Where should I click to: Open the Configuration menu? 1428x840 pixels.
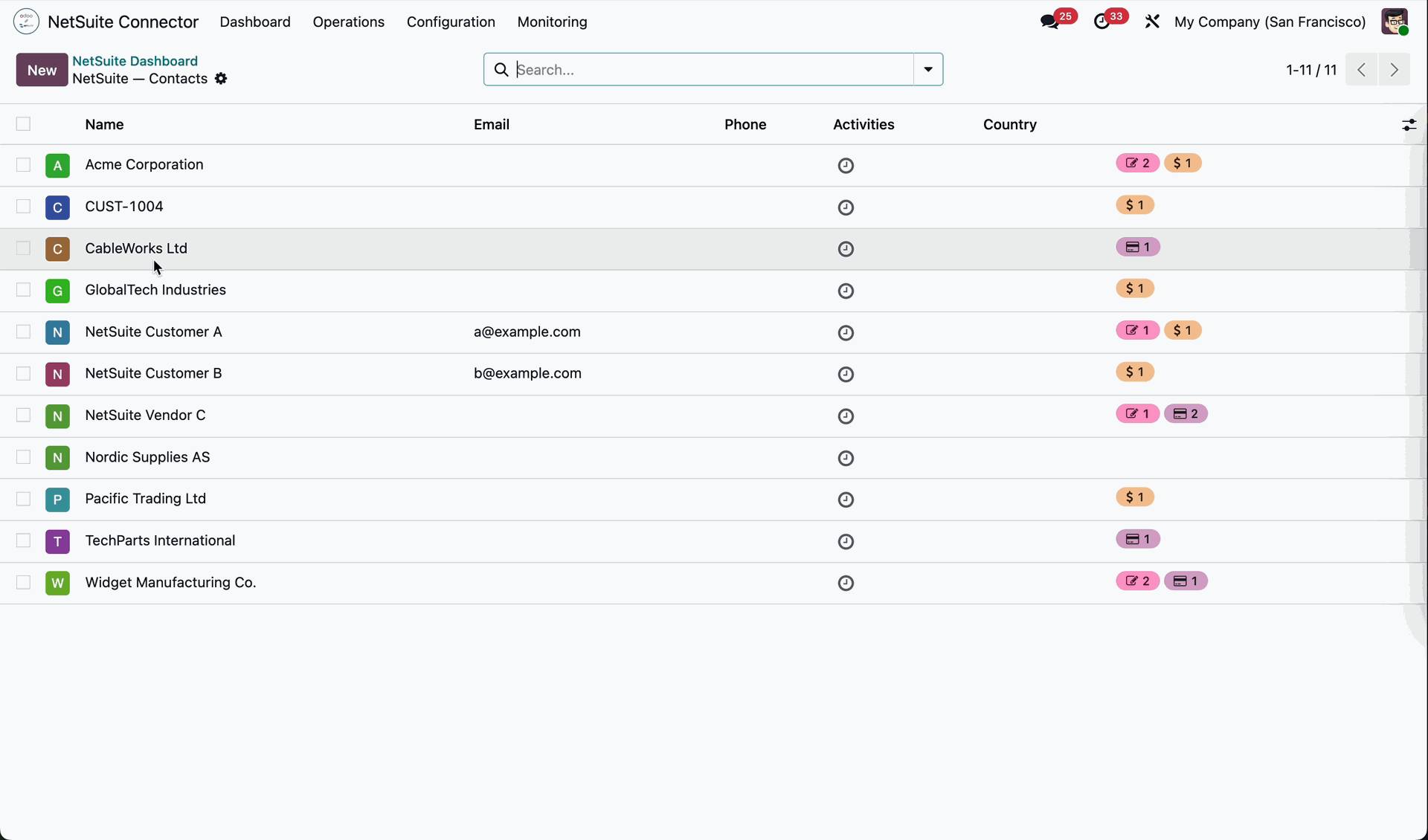(x=451, y=22)
